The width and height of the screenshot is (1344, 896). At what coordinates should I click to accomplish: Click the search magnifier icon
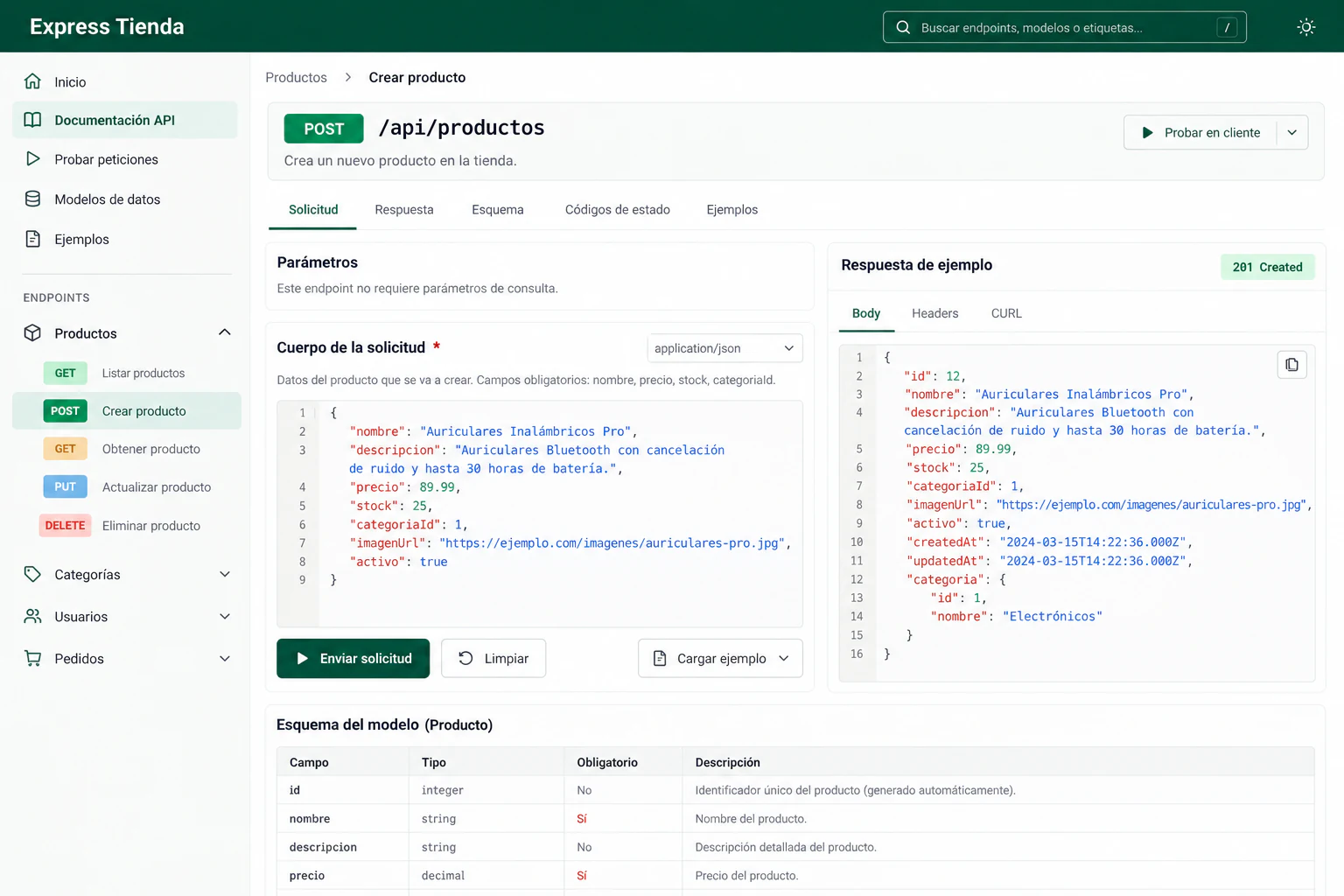(903, 27)
